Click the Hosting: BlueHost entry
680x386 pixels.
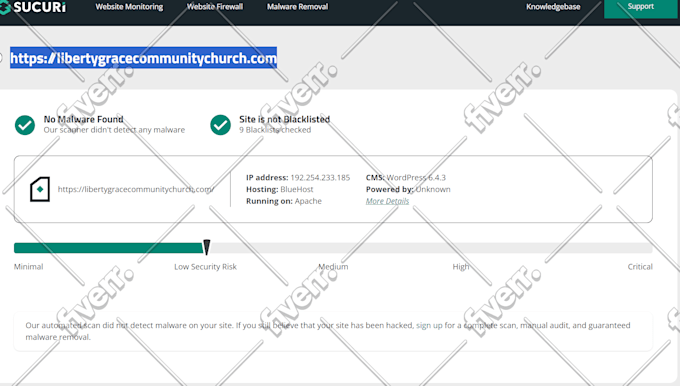(x=280, y=189)
